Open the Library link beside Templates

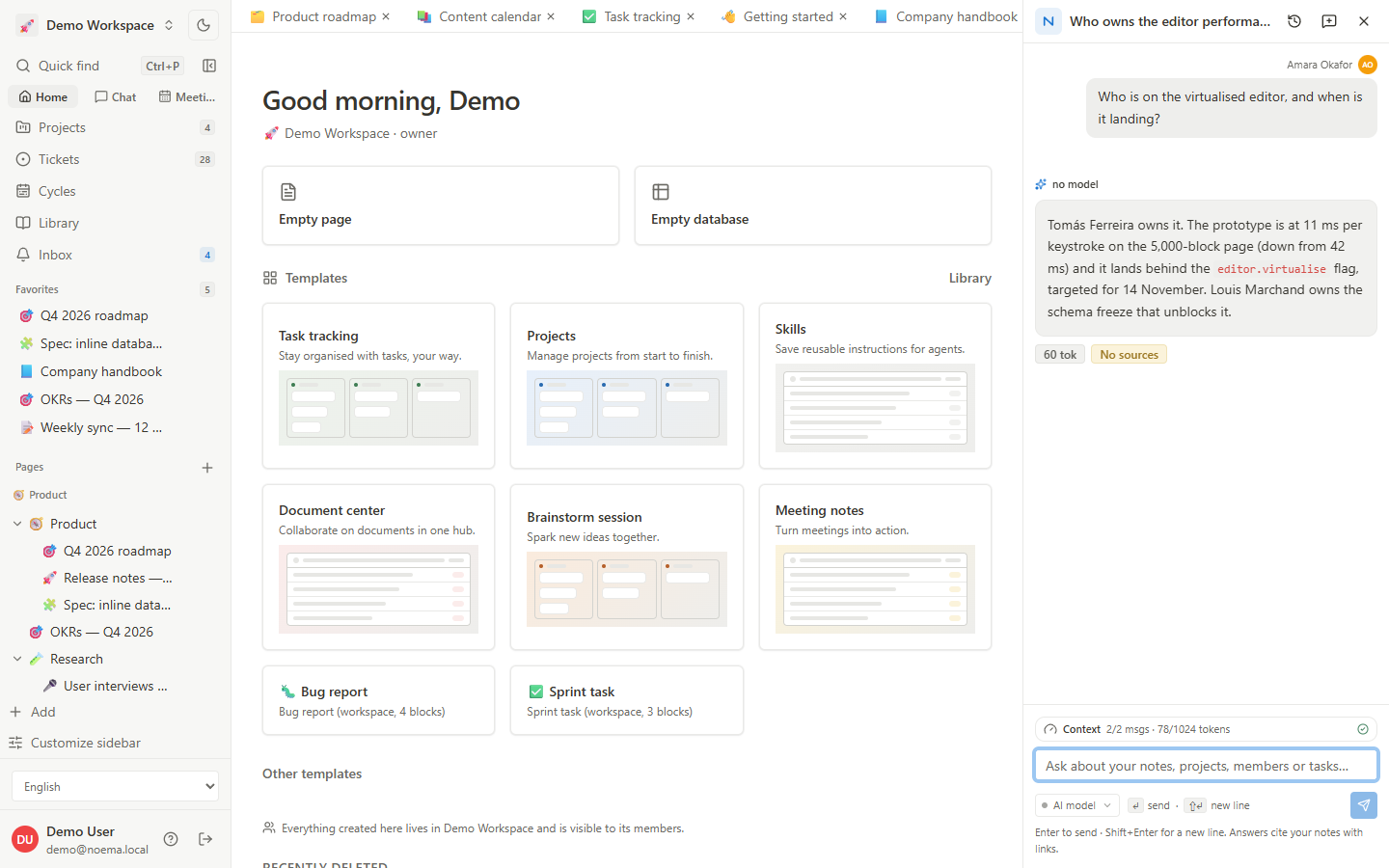pos(969,278)
